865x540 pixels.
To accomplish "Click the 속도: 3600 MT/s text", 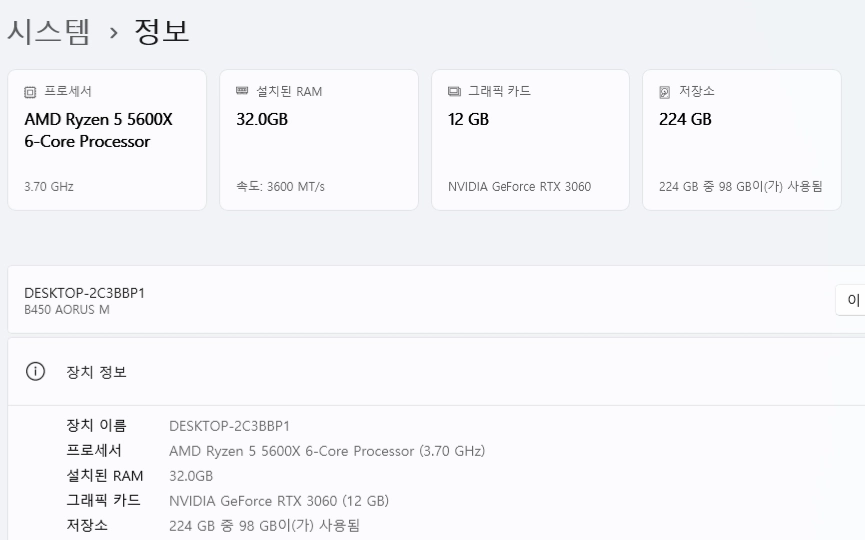I will coord(280,186).
